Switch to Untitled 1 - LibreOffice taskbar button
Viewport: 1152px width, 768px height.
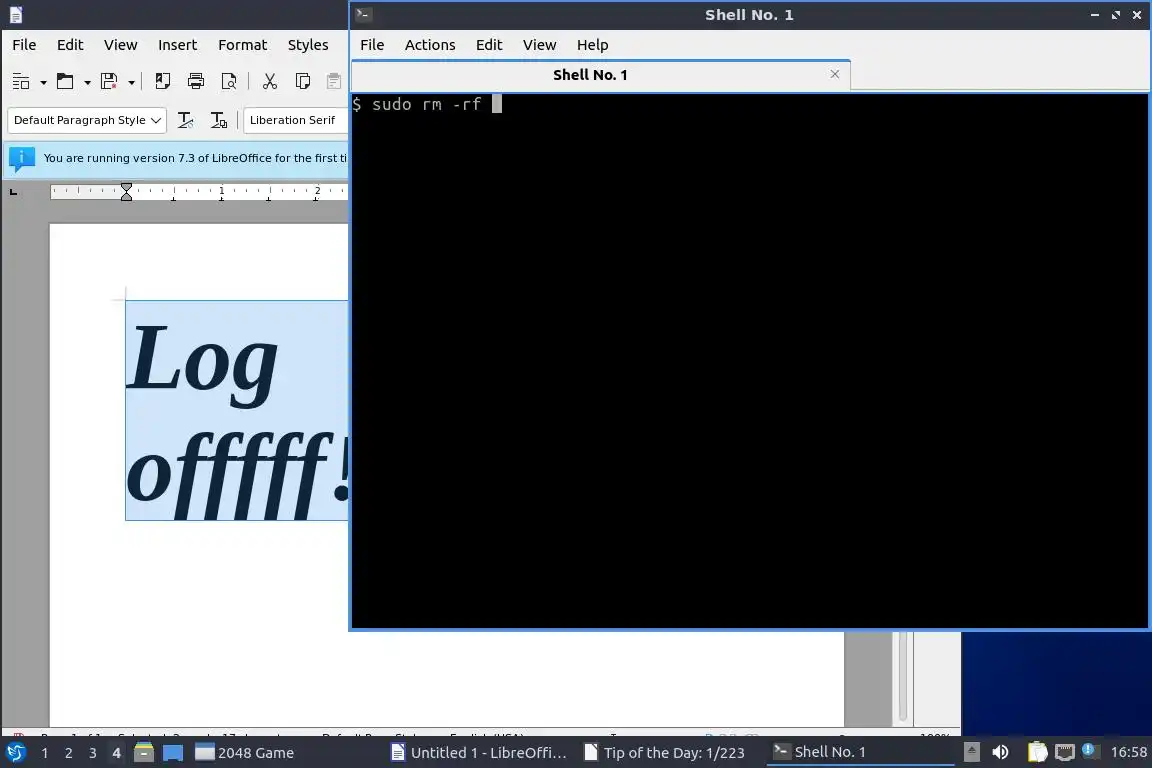click(479, 753)
